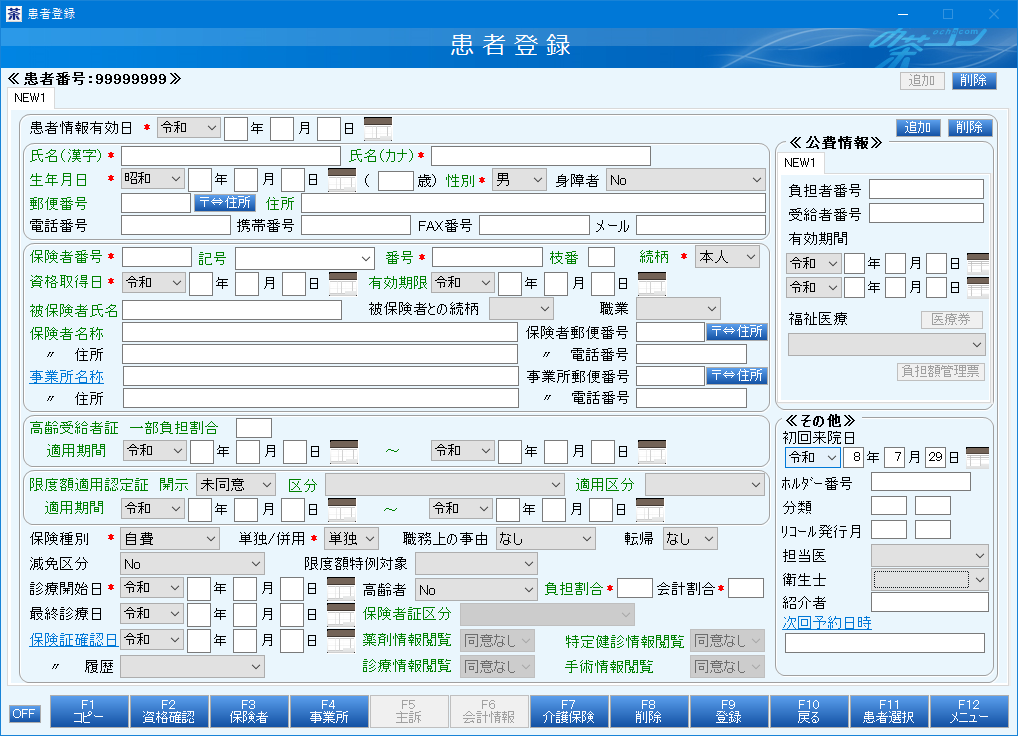Expand 身障者 dropdown

(686, 180)
